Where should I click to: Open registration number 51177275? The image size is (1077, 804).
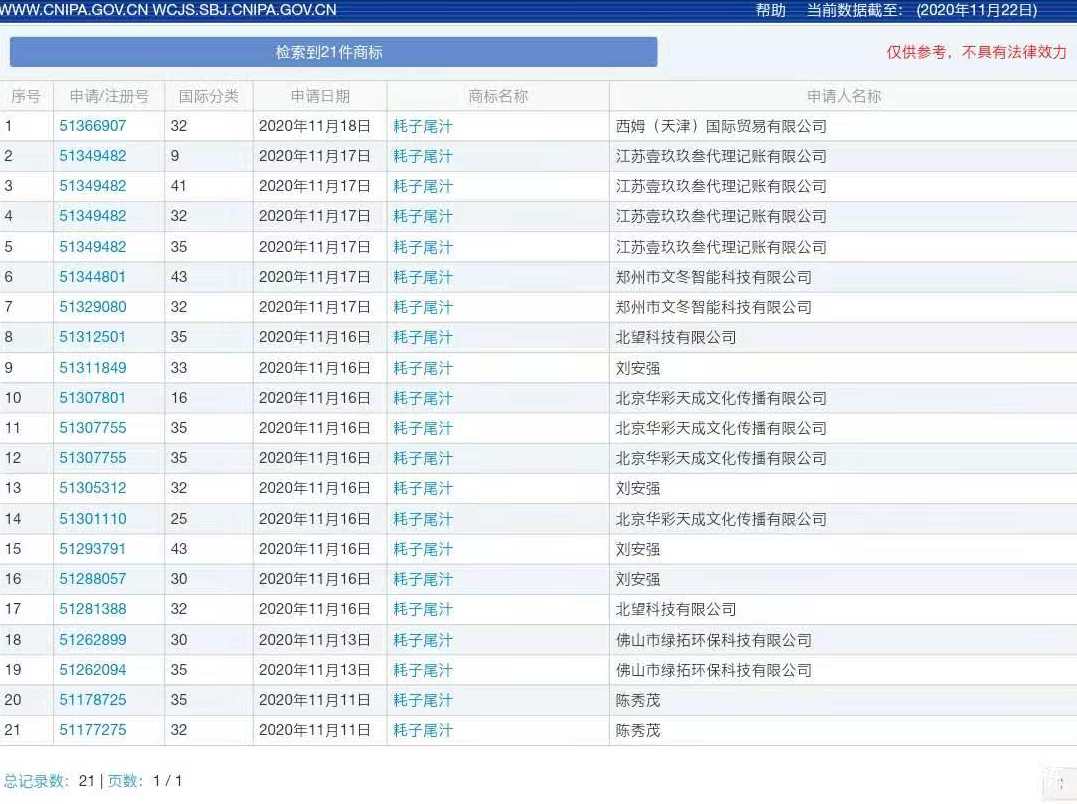(93, 730)
